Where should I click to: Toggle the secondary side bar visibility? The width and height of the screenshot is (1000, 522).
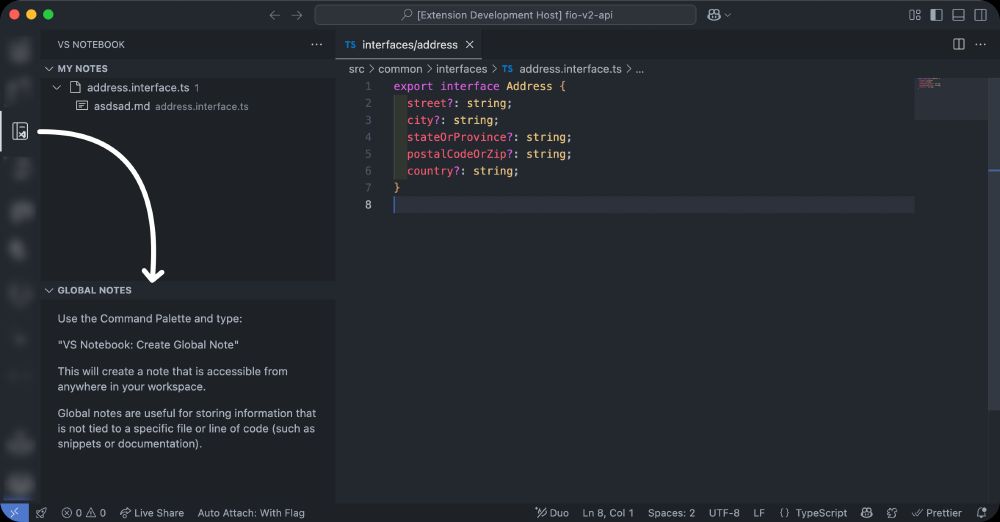click(x=980, y=15)
